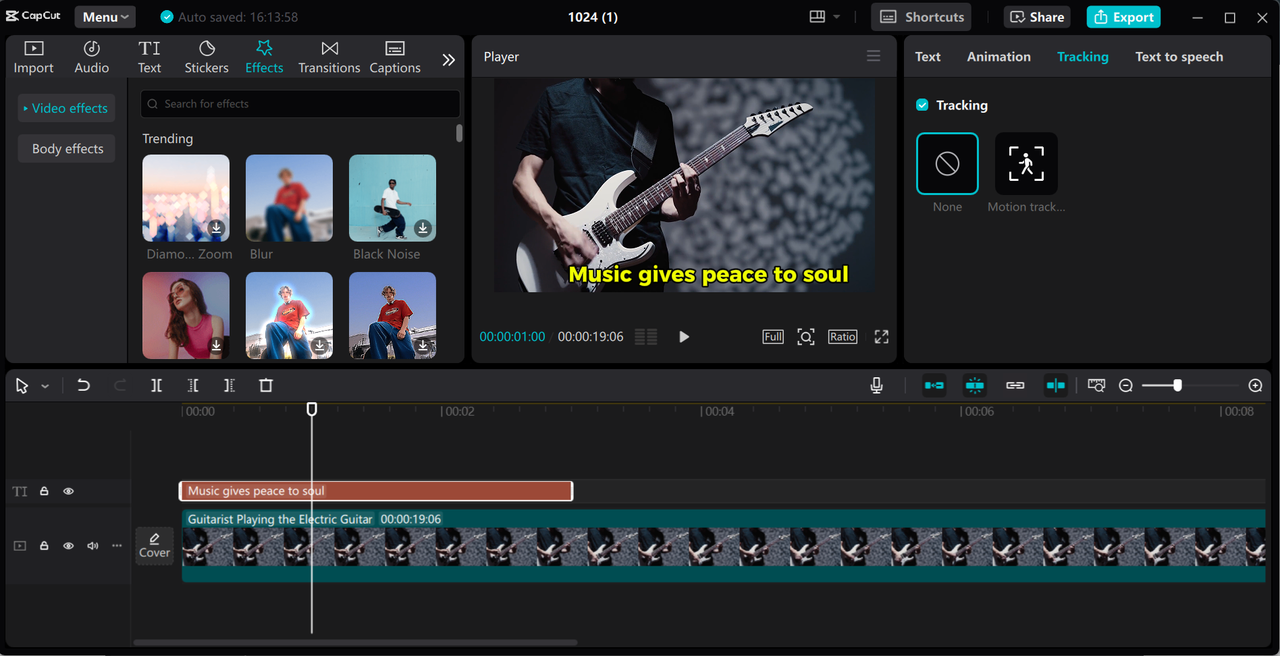Click the Share button

[x=1037, y=17]
